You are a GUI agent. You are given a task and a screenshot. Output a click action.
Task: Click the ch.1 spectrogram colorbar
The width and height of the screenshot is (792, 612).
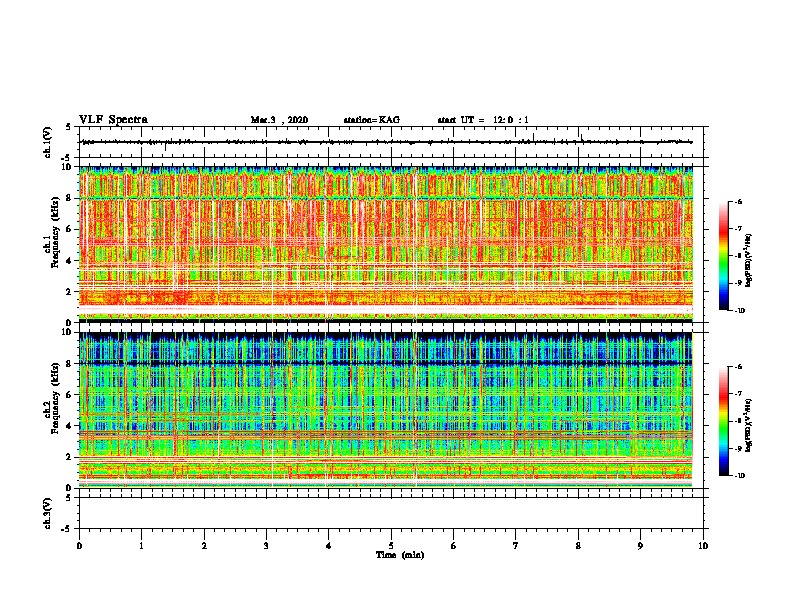point(723,256)
